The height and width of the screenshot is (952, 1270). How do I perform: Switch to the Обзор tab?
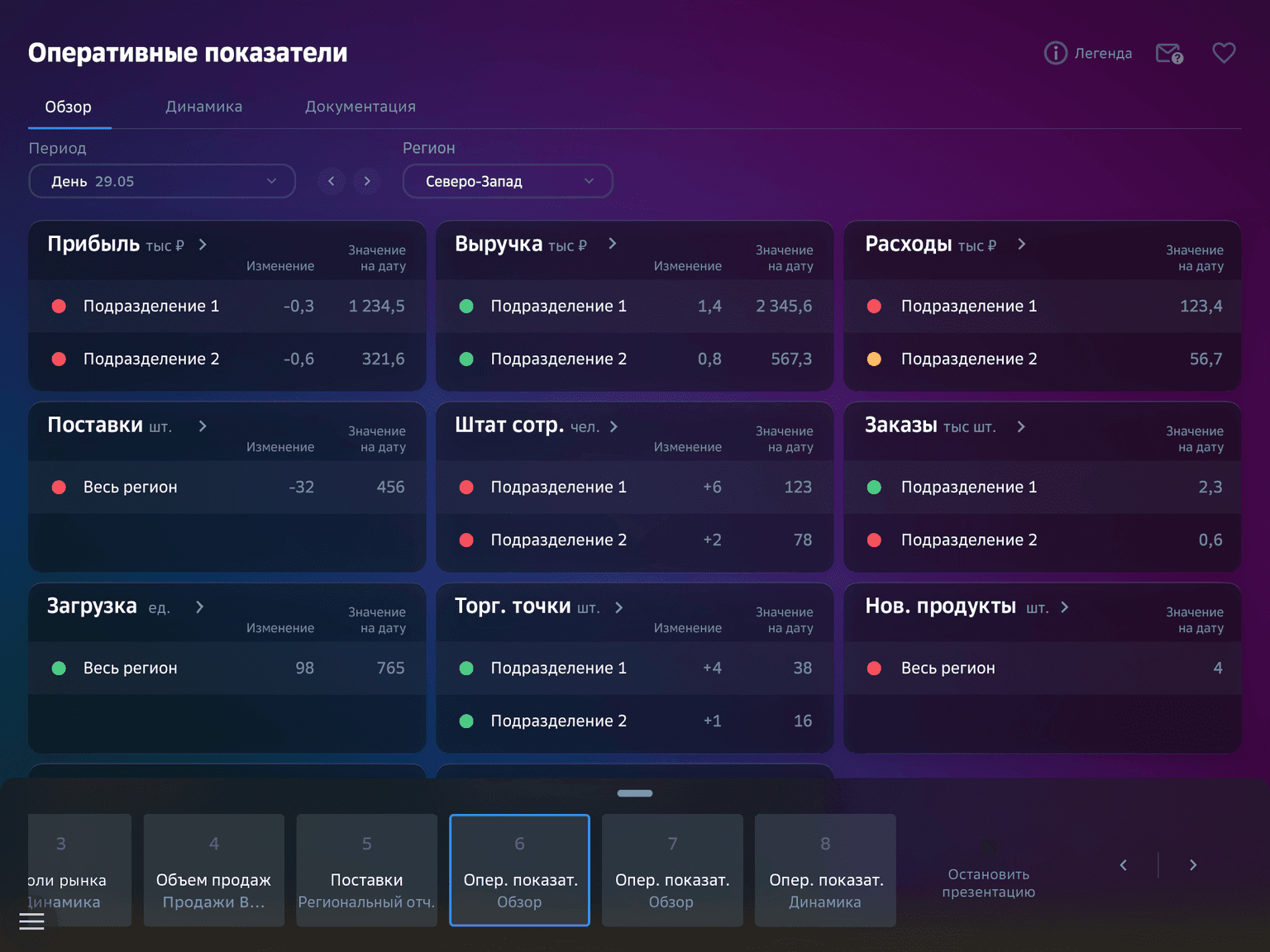(69, 107)
